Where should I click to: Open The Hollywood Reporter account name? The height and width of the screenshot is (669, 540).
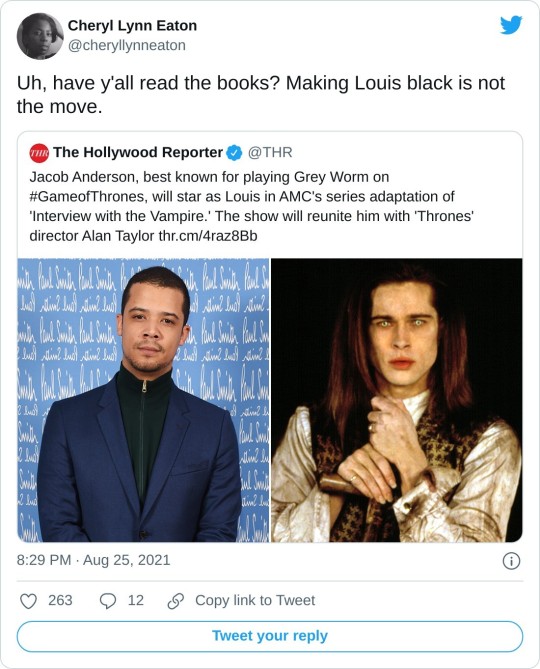[x=138, y=152]
